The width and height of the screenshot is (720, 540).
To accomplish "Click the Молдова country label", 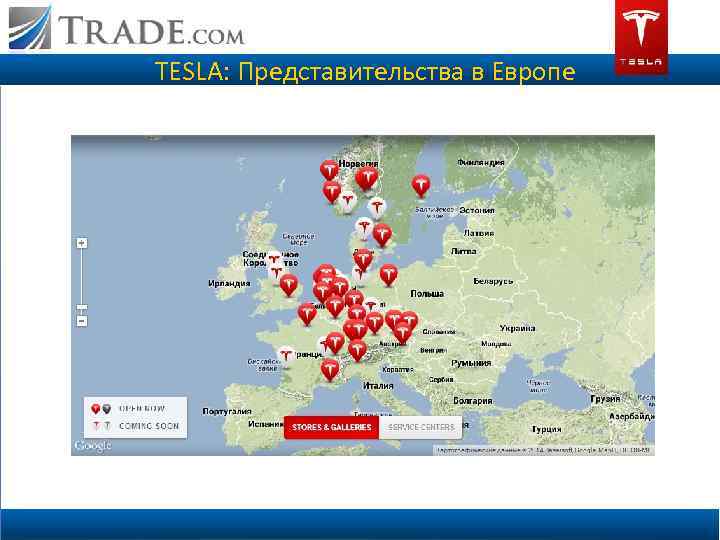I will [x=496, y=343].
